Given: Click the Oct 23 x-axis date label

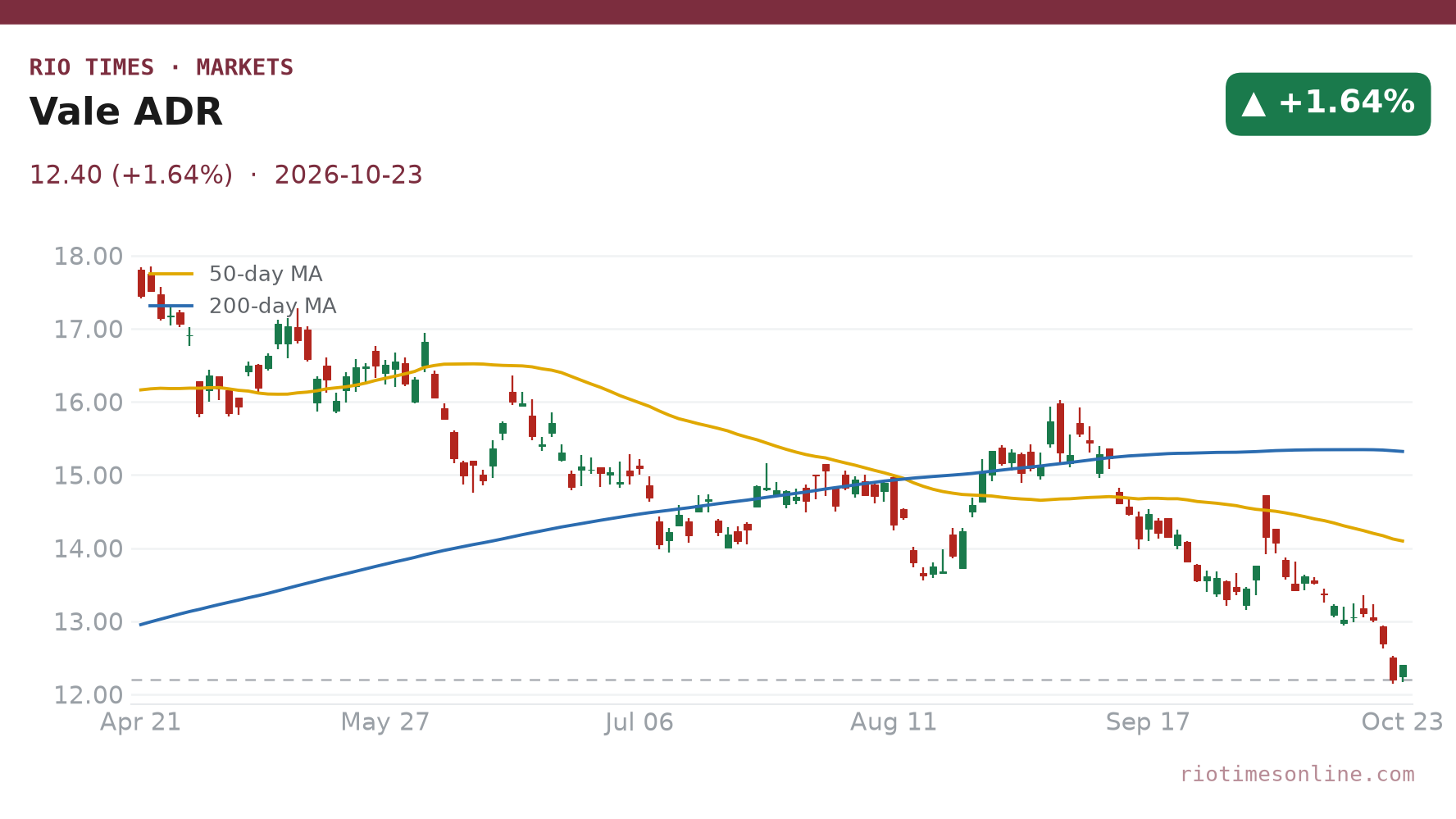Looking at the screenshot, I should coord(1402,722).
